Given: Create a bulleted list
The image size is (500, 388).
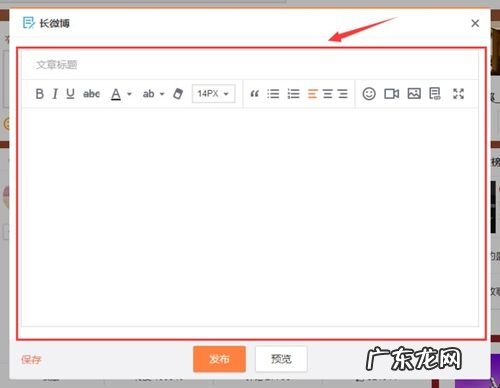Looking at the screenshot, I should coord(273,94).
